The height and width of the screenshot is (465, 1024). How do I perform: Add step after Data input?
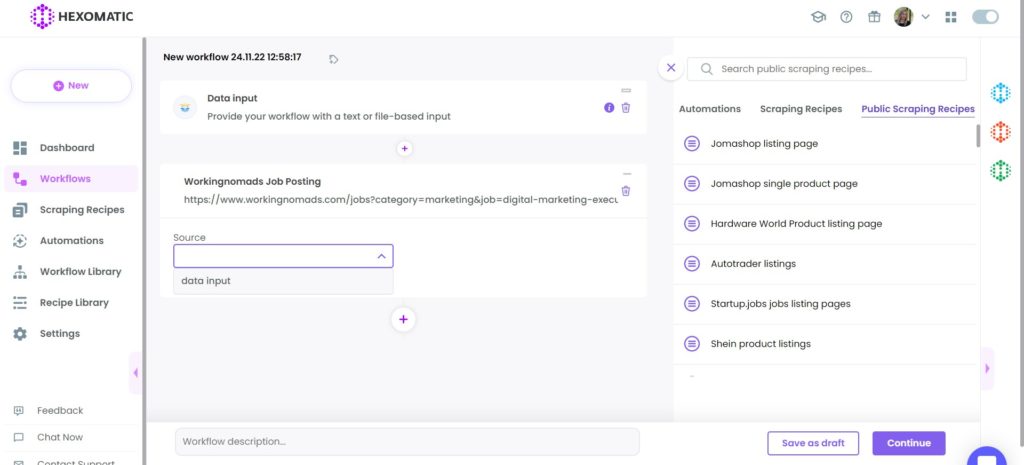(404, 149)
